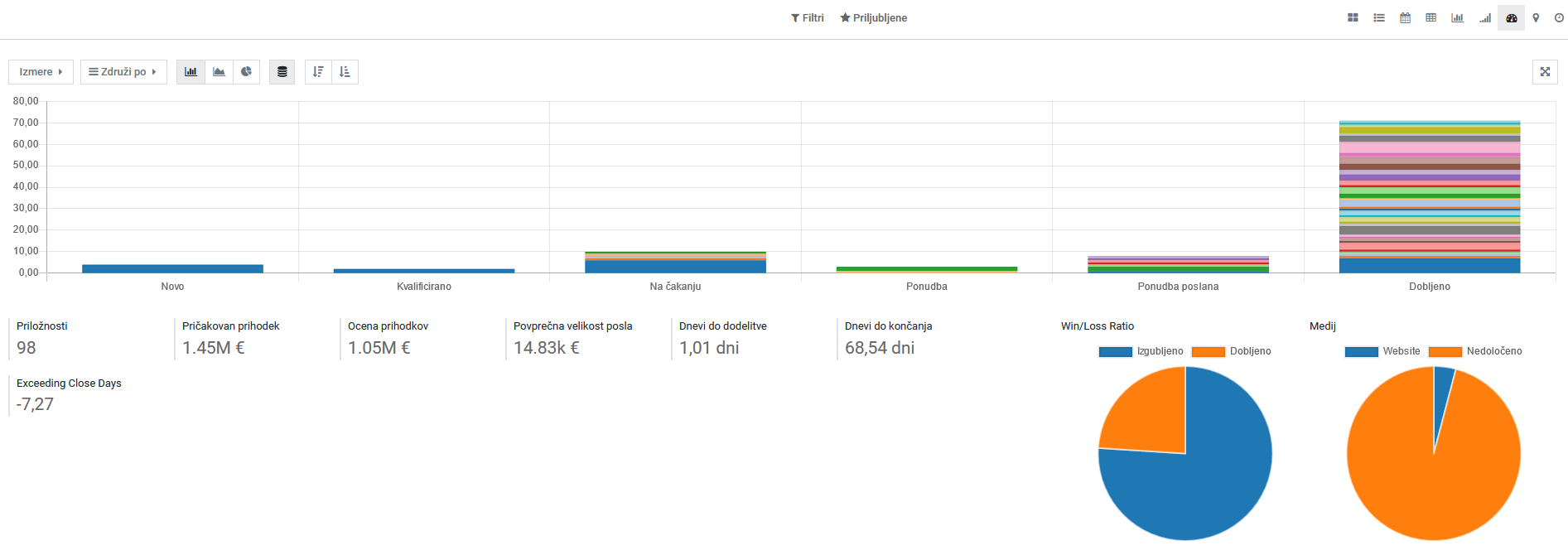Screen dimensions: 1568x550
Task: Switch to List view
Action: pos(1379,18)
